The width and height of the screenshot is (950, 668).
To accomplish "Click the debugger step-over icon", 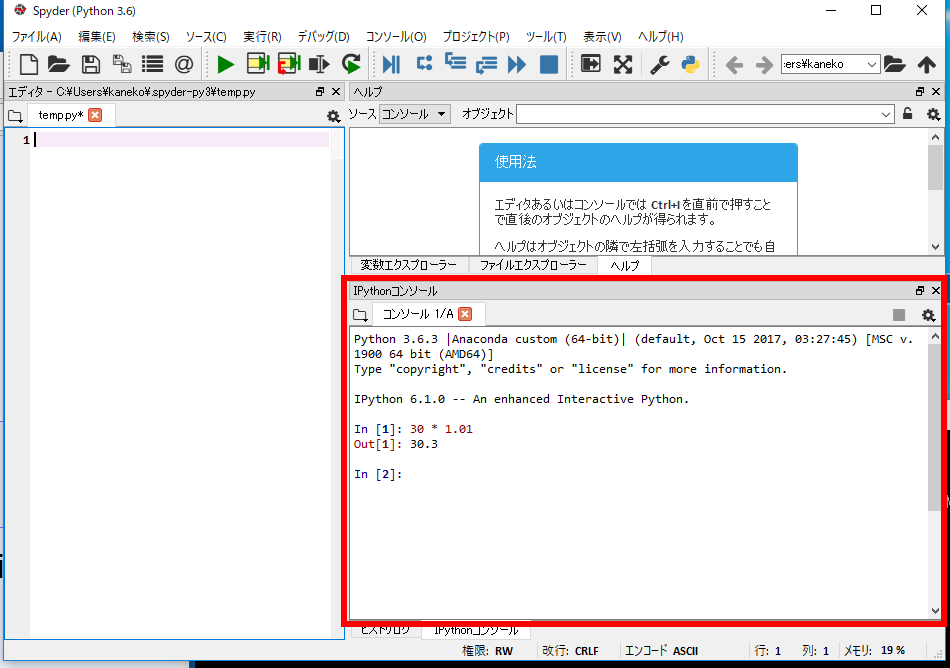I will tap(424, 63).
